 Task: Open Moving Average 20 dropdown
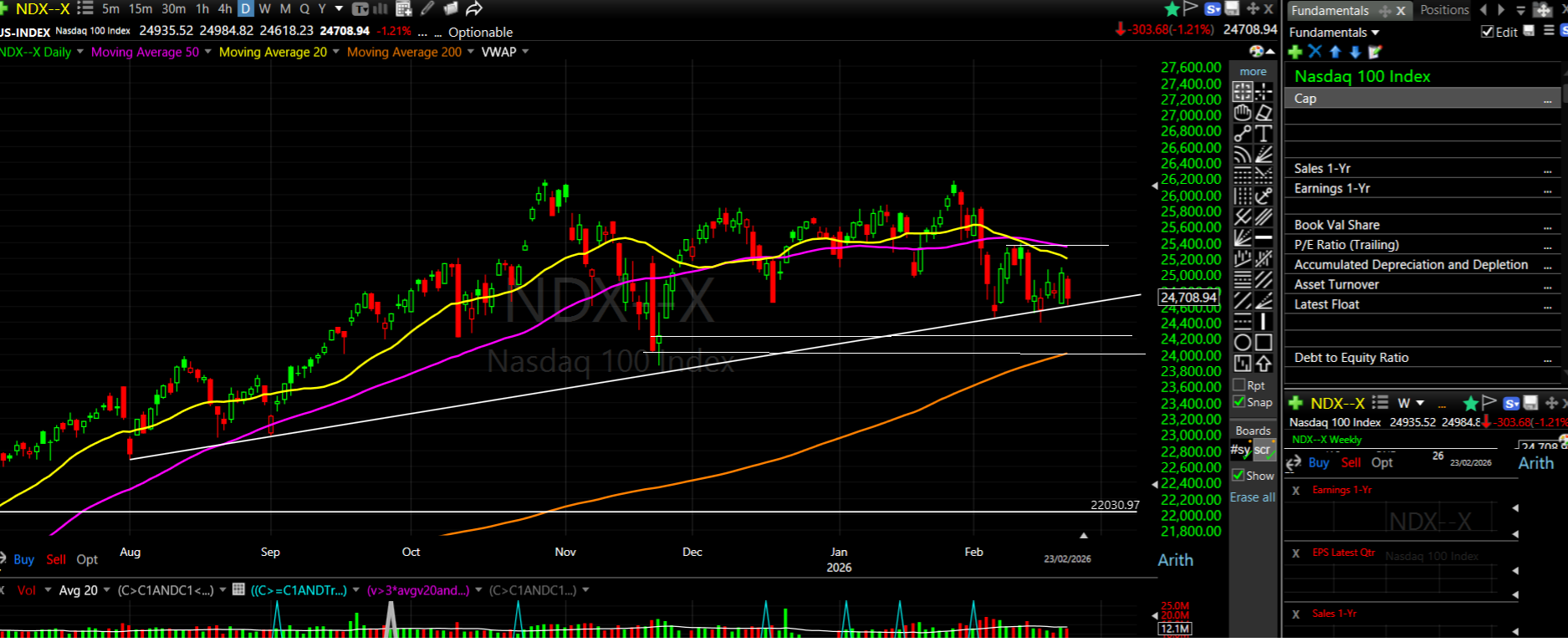coord(336,52)
